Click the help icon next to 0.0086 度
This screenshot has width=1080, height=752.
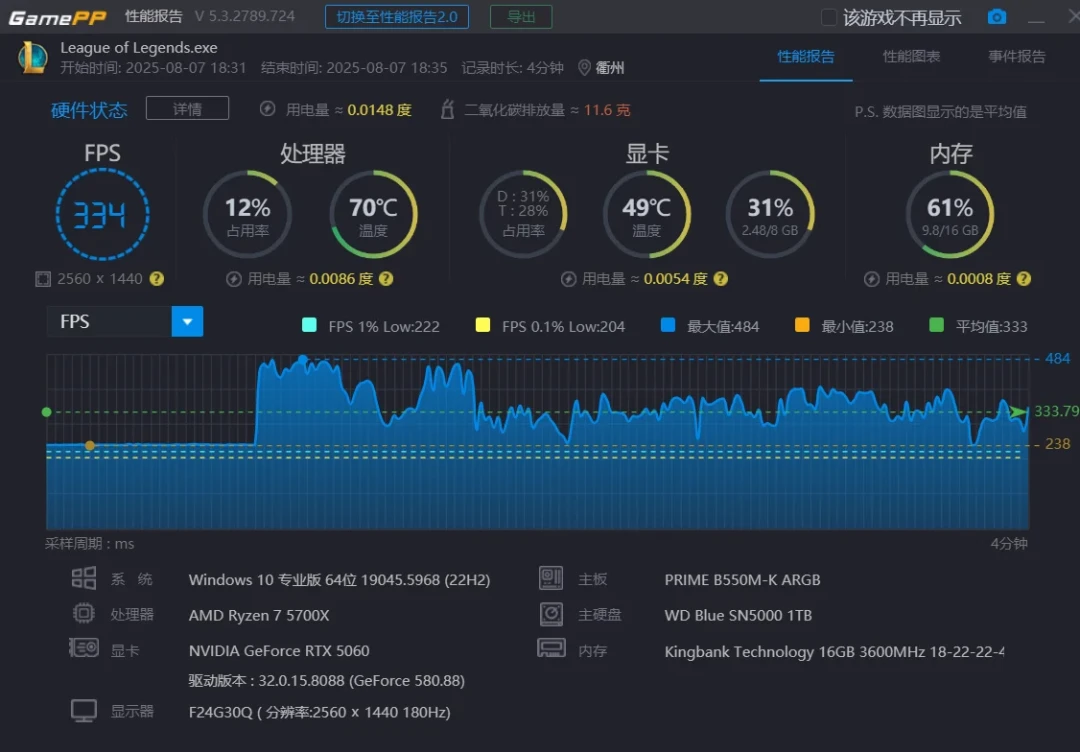386,278
